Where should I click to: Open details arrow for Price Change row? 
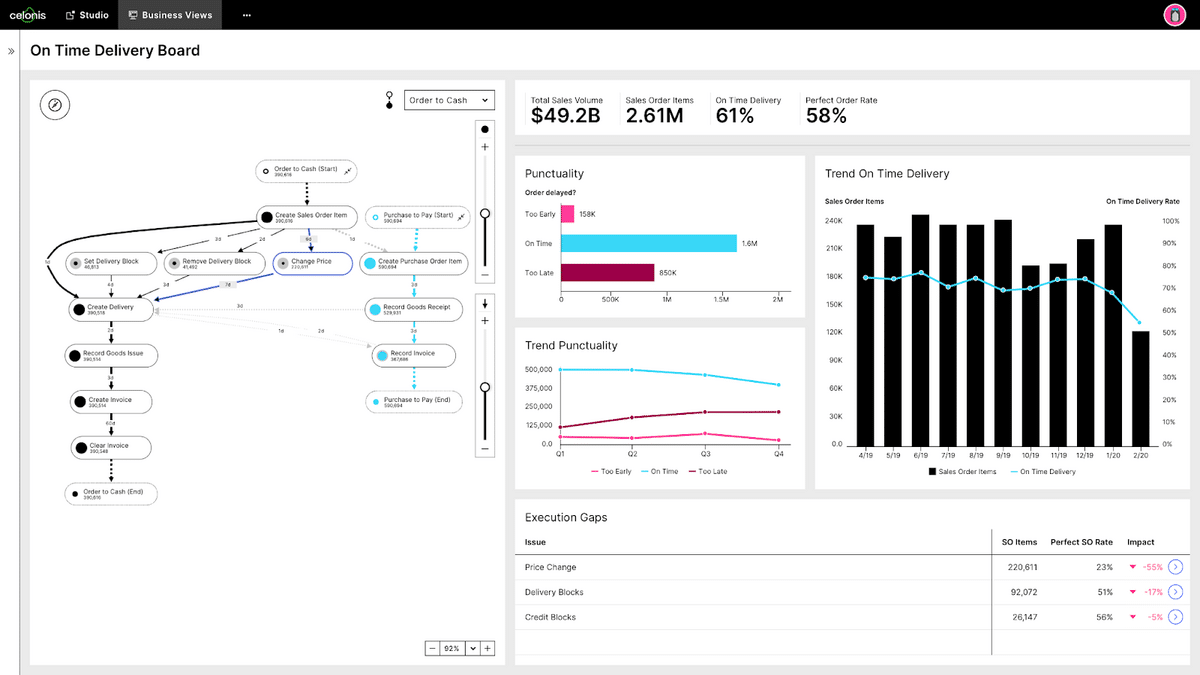[1176, 567]
